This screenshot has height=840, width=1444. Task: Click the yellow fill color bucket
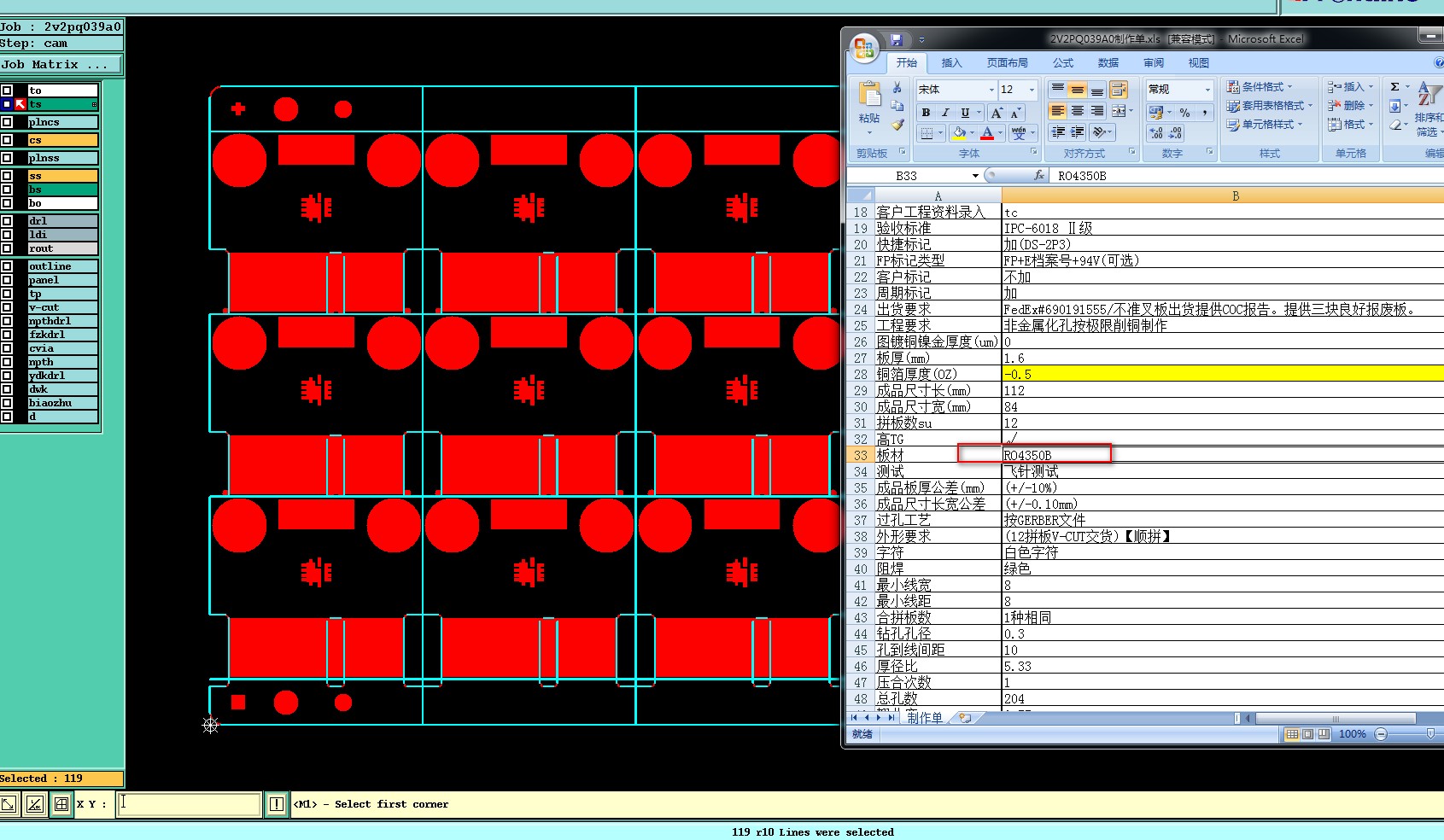(959, 133)
